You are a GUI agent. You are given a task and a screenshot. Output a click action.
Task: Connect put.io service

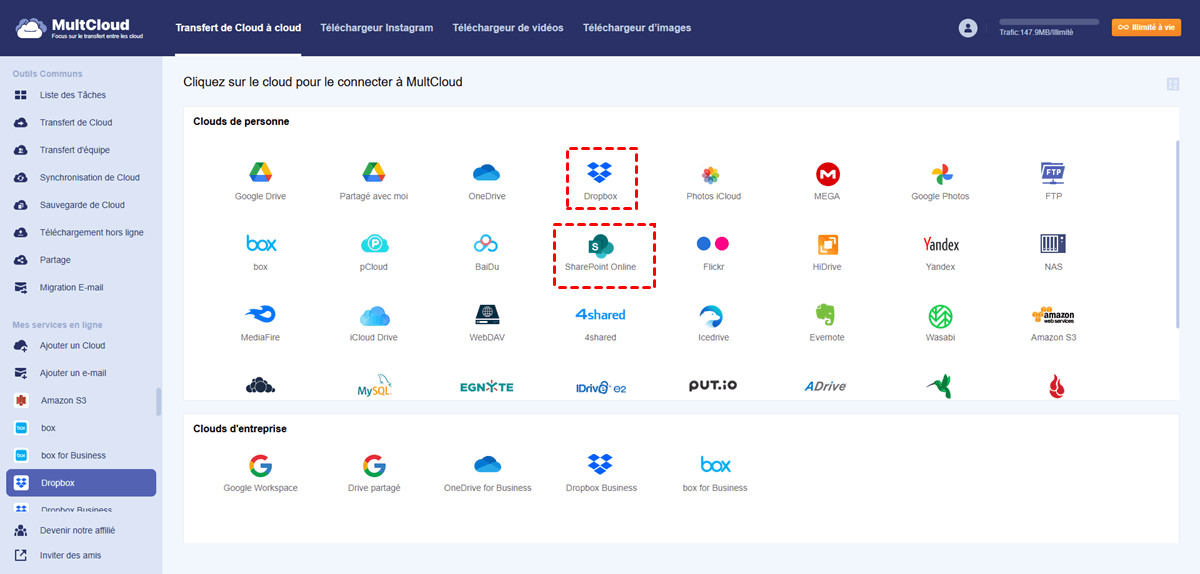pos(714,386)
